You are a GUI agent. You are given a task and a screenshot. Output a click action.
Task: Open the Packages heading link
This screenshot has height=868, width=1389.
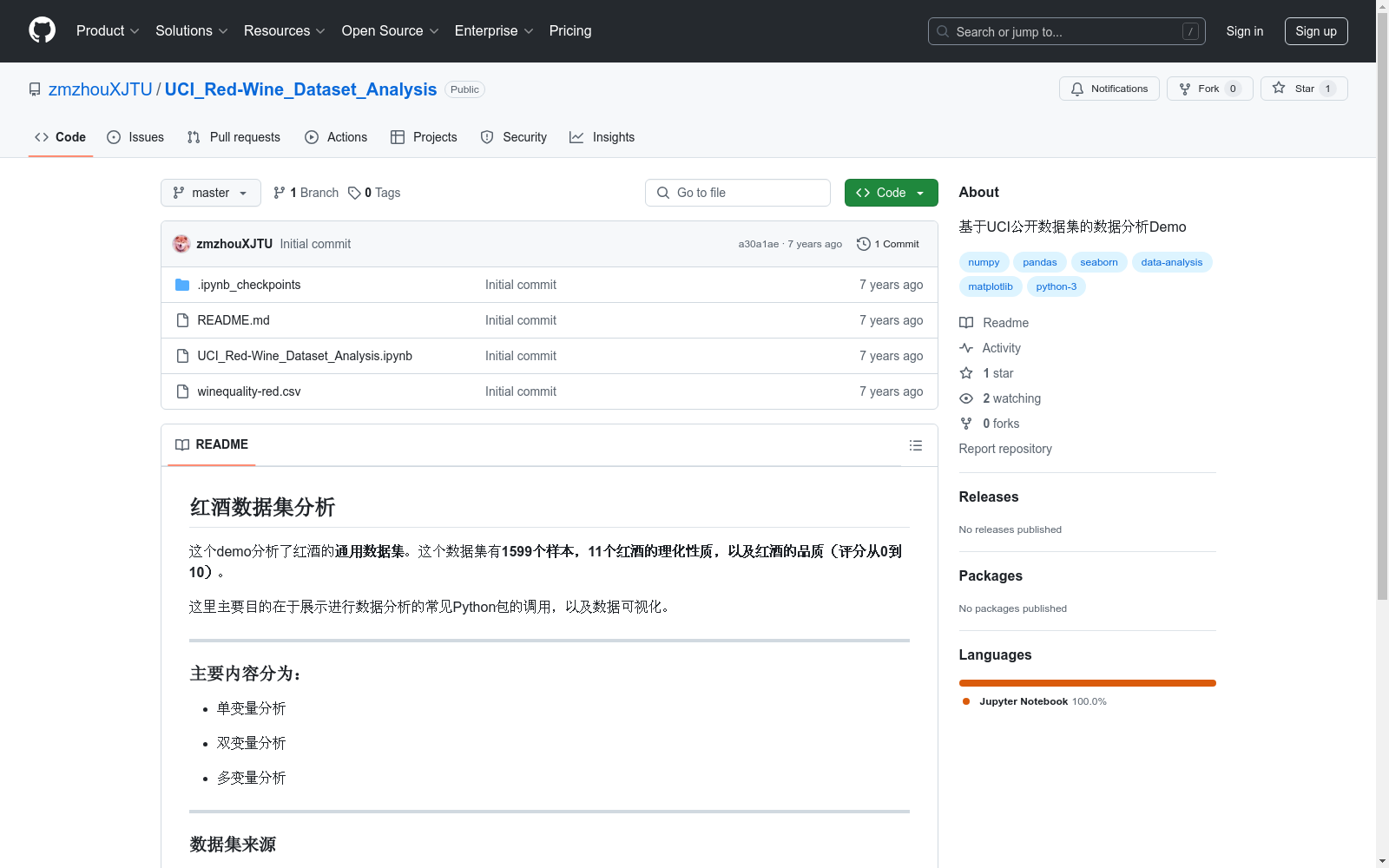click(991, 575)
